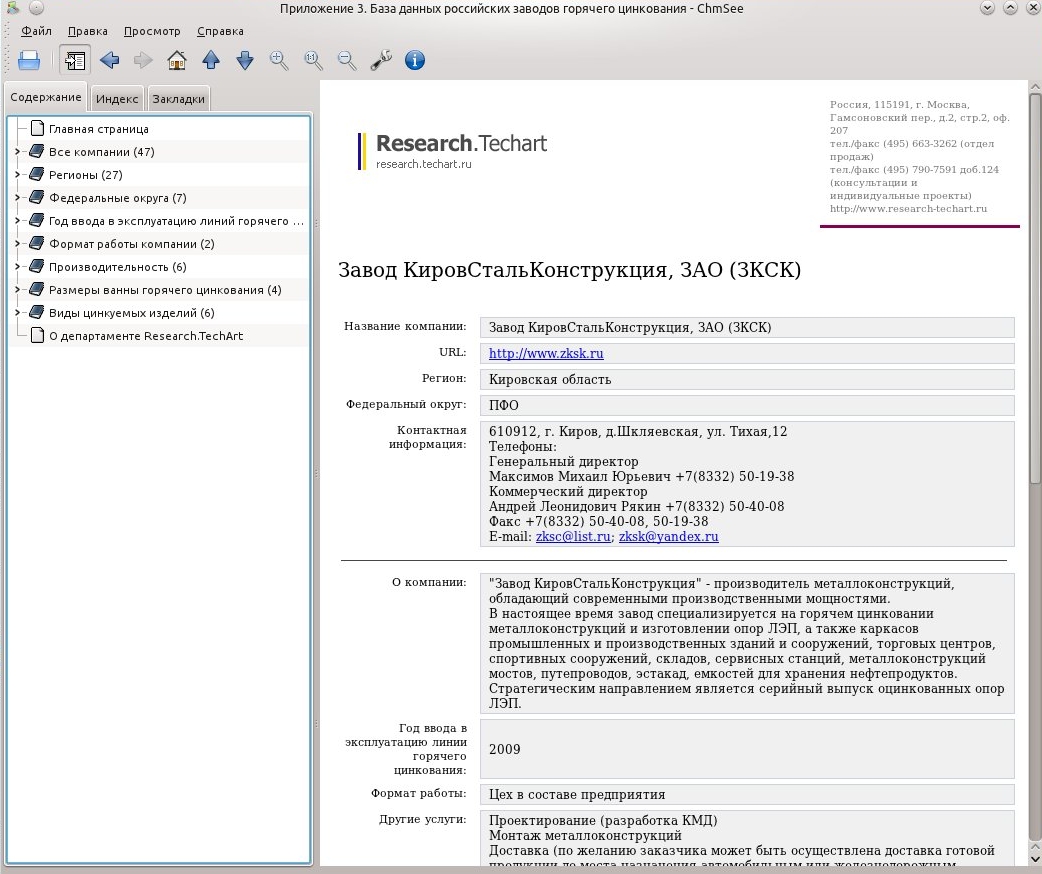Click the Кировская область region value
Image resolution: width=1042 pixels, height=874 pixels.
click(550, 380)
